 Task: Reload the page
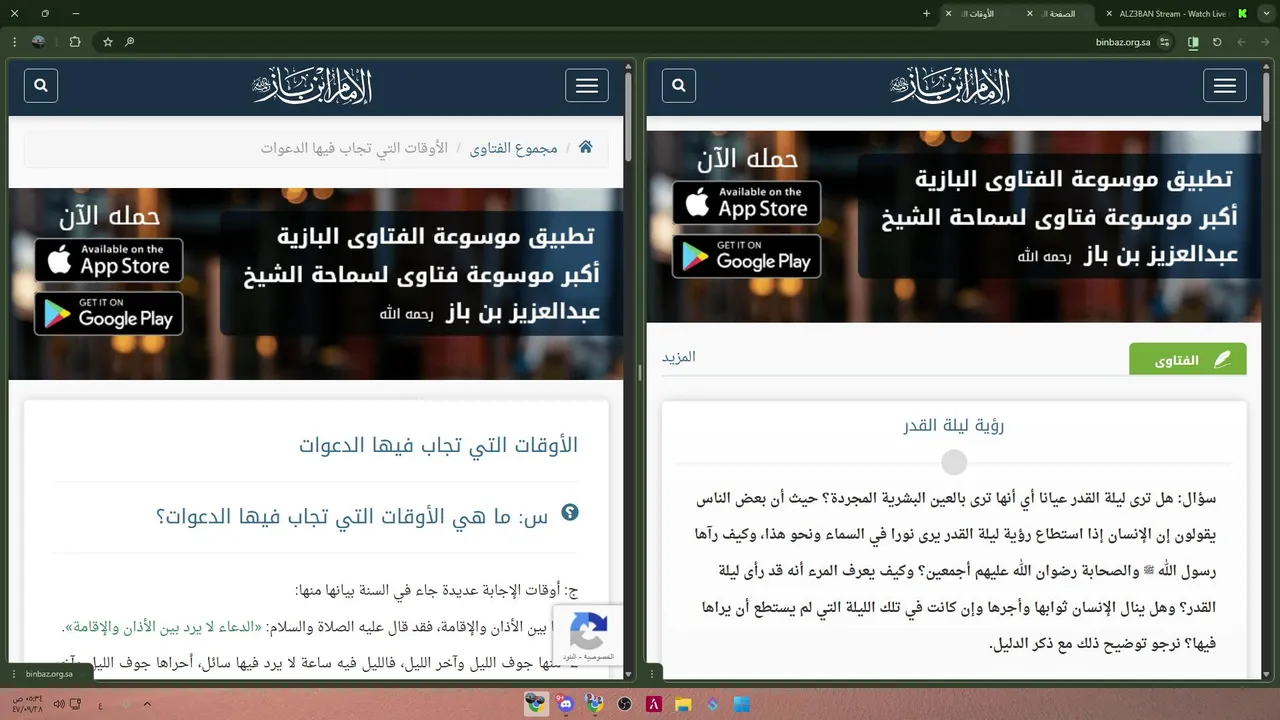click(x=1217, y=42)
